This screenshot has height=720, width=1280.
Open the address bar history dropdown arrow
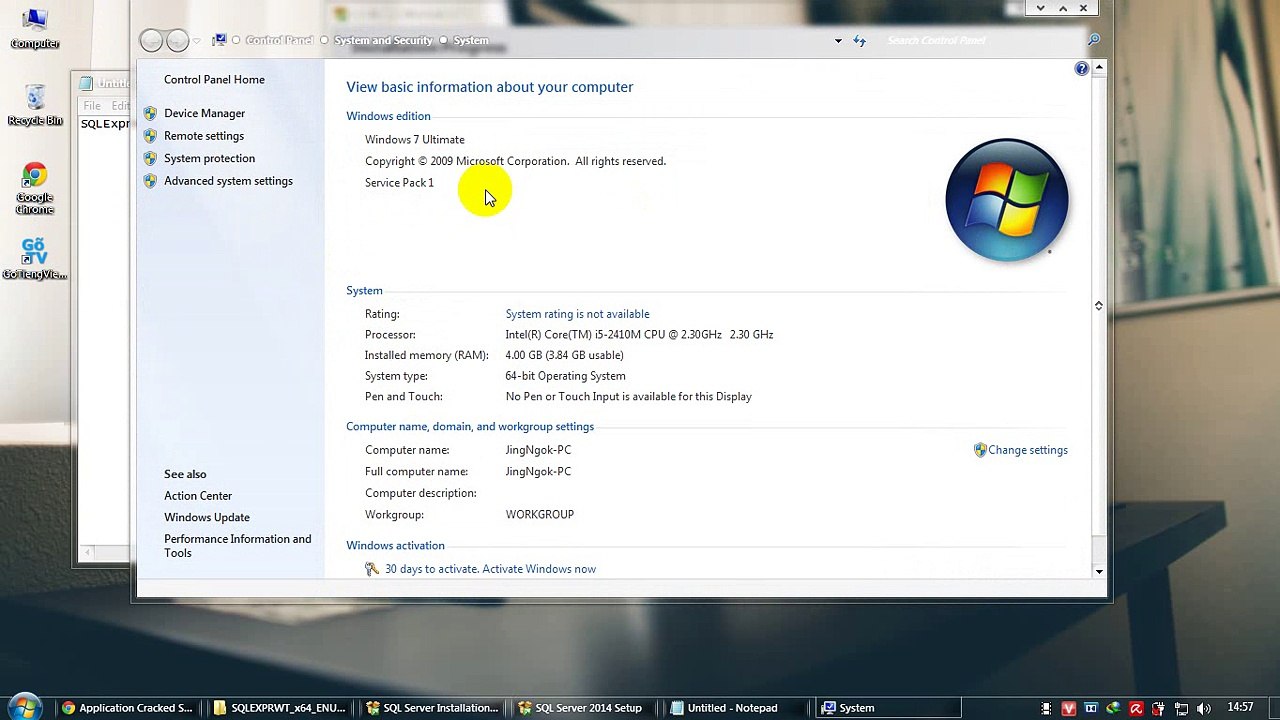[838, 41]
